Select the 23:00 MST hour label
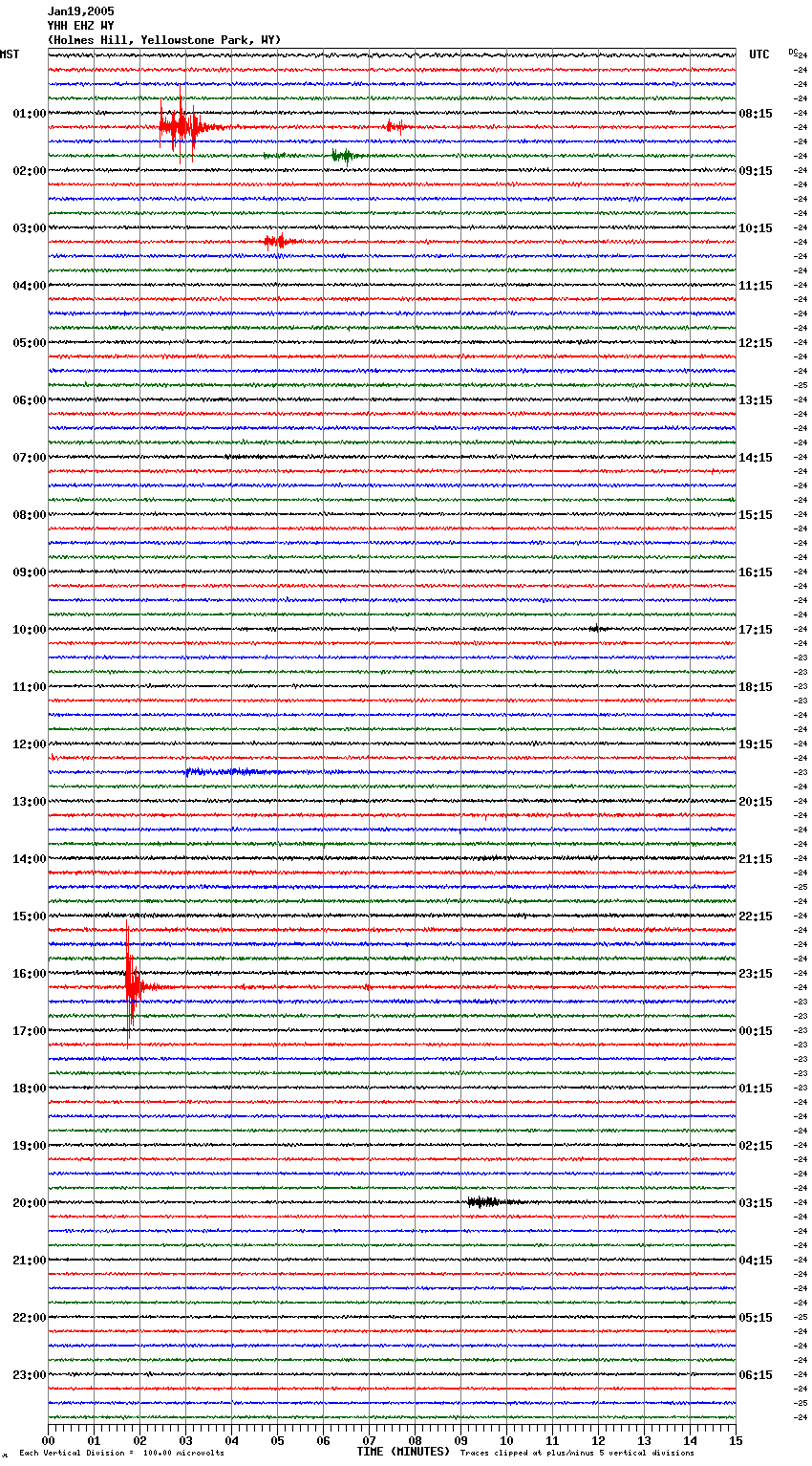 [x=30, y=1375]
